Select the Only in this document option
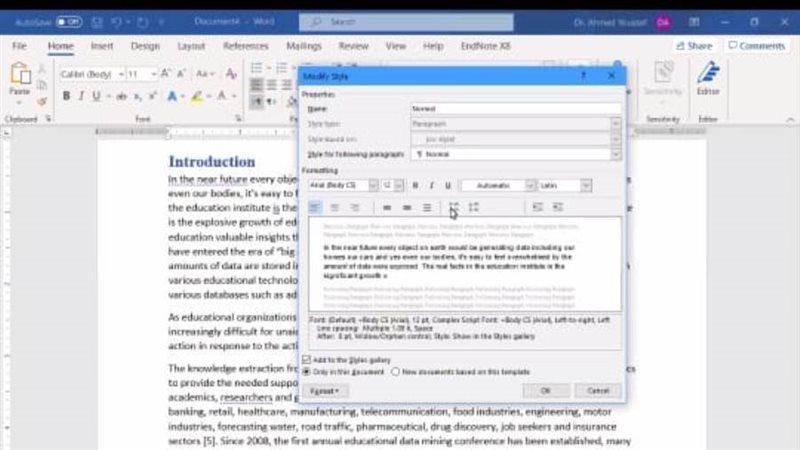Image resolution: width=800 pixels, height=450 pixels. (307, 371)
